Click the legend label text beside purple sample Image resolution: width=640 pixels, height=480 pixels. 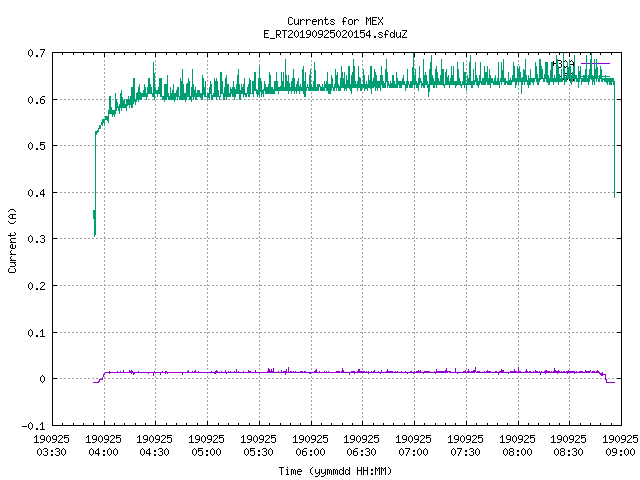563,64
